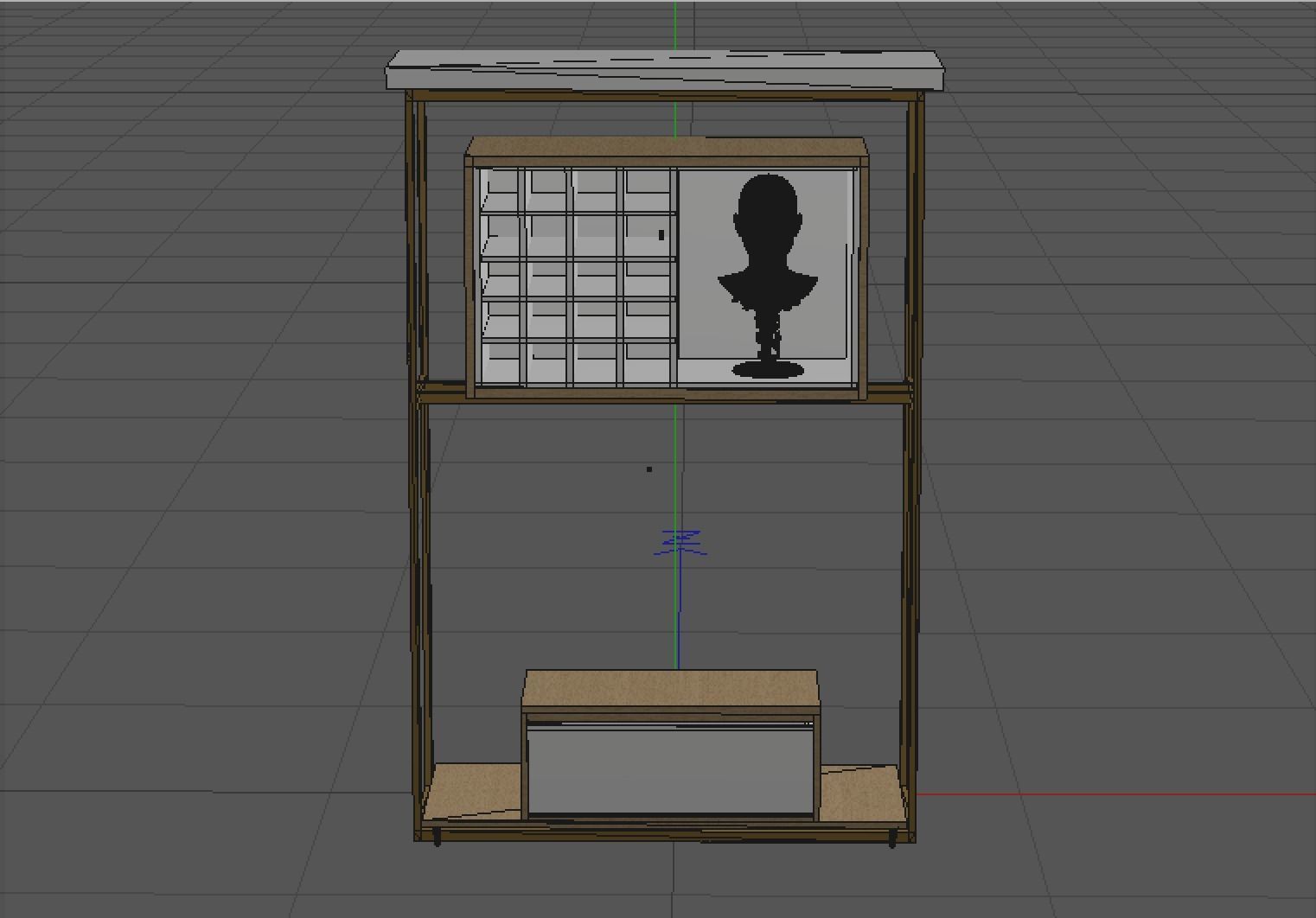Select the floor board left of lower cabinet
The image size is (1316, 918).
point(473,791)
